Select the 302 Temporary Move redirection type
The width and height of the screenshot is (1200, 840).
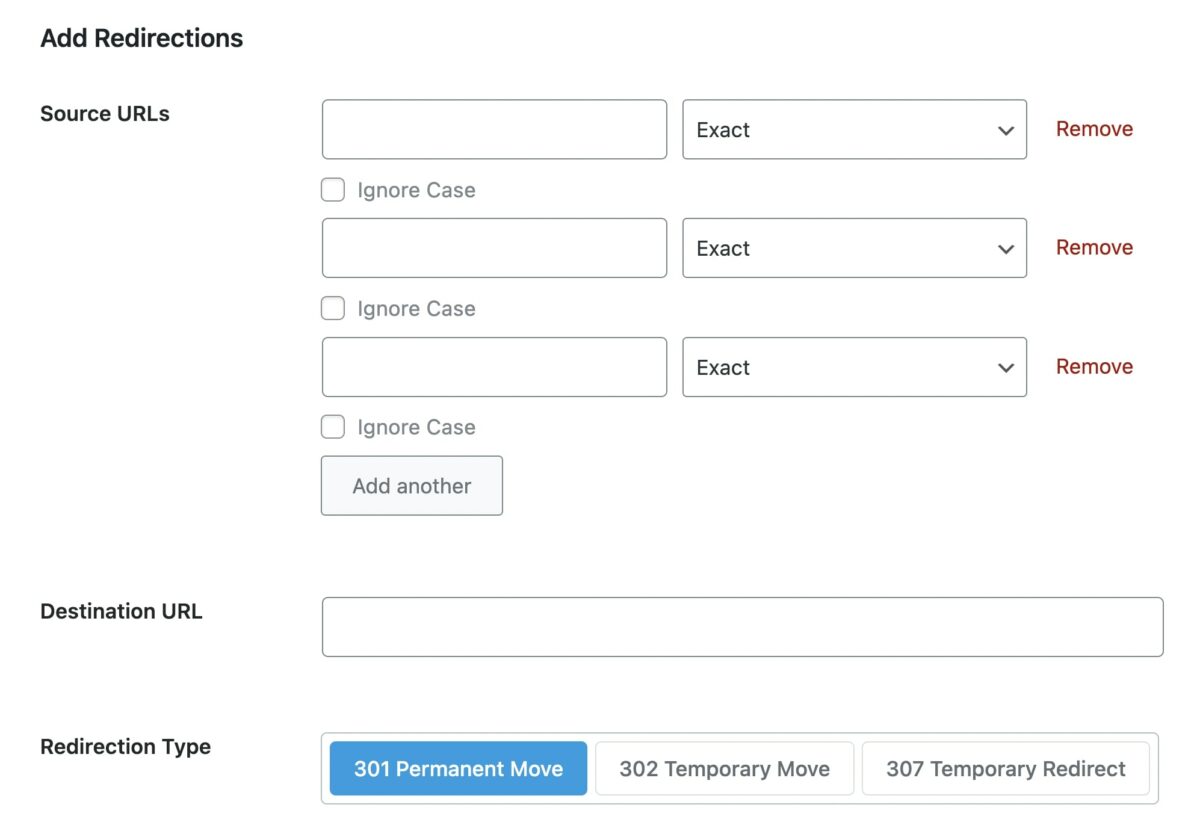[x=724, y=768]
